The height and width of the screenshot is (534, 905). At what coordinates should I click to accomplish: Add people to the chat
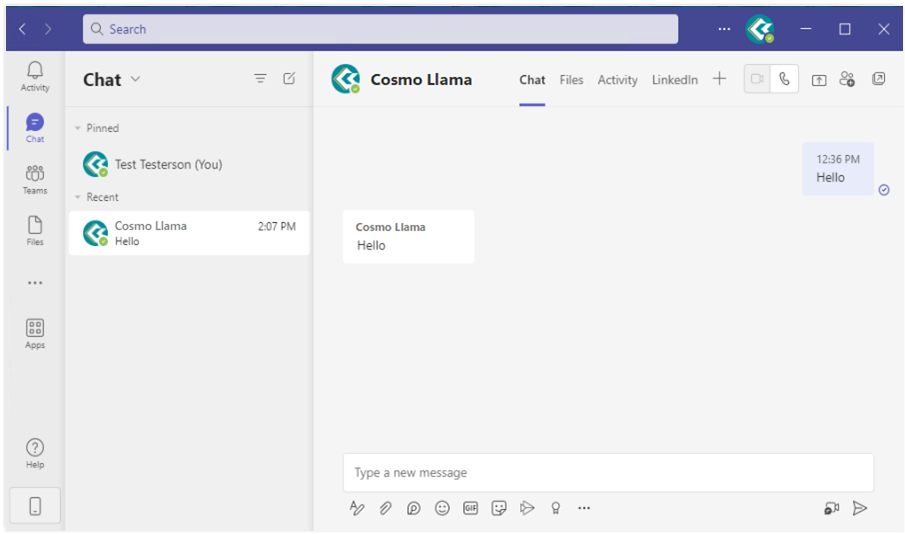tap(847, 79)
